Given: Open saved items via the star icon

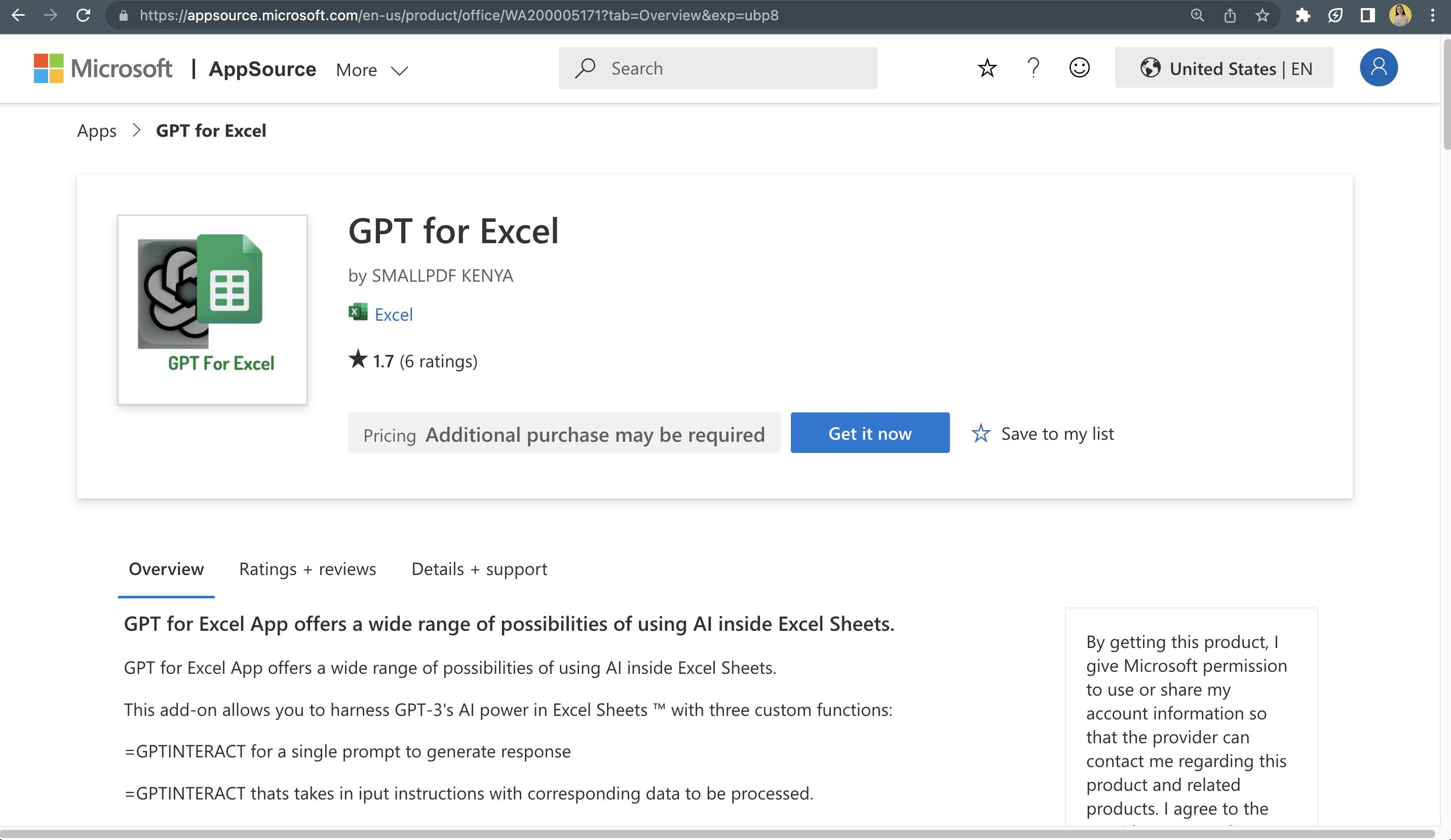Looking at the screenshot, I should pos(986,68).
